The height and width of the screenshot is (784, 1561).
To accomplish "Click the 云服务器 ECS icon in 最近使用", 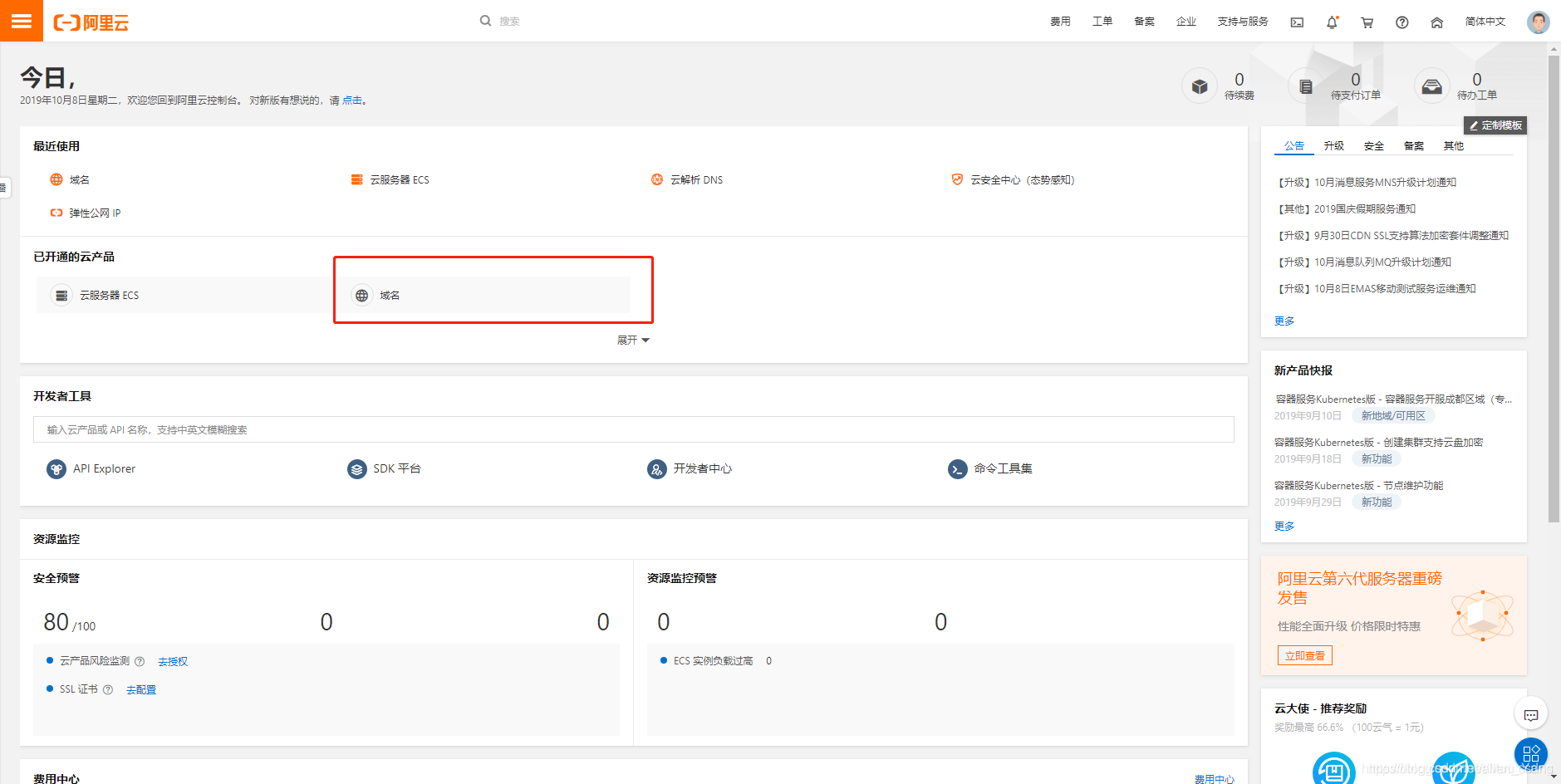I will click(x=356, y=179).
